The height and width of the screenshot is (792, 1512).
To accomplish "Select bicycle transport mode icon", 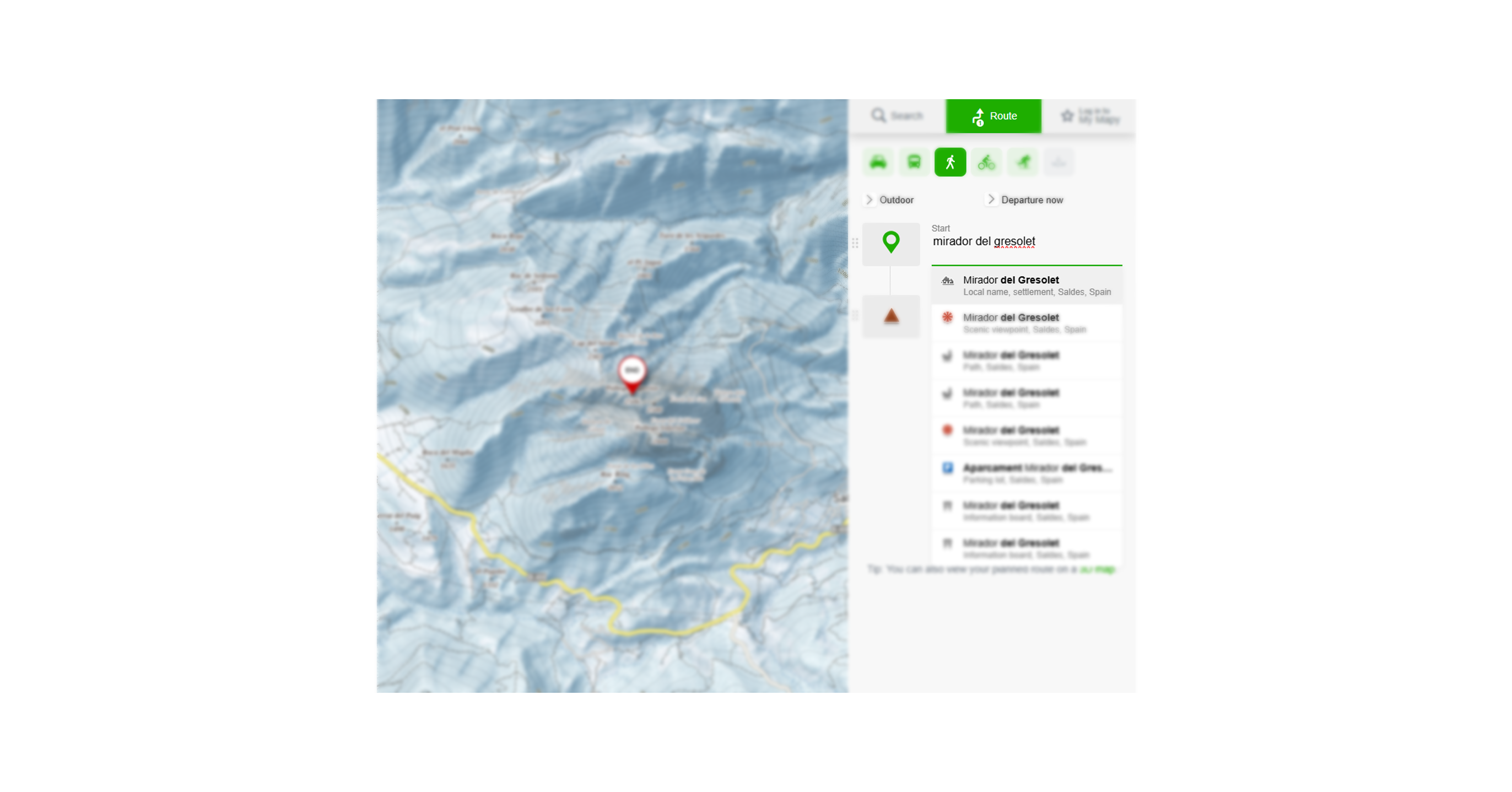I will point(986,162).
